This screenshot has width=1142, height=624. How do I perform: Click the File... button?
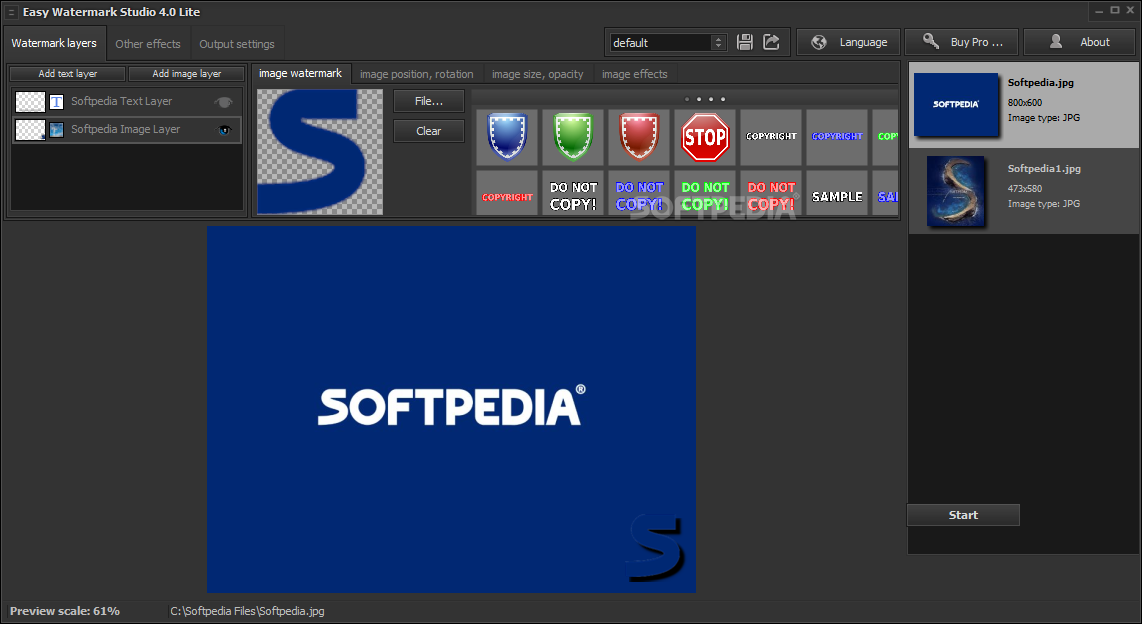[x=429, y=101]
